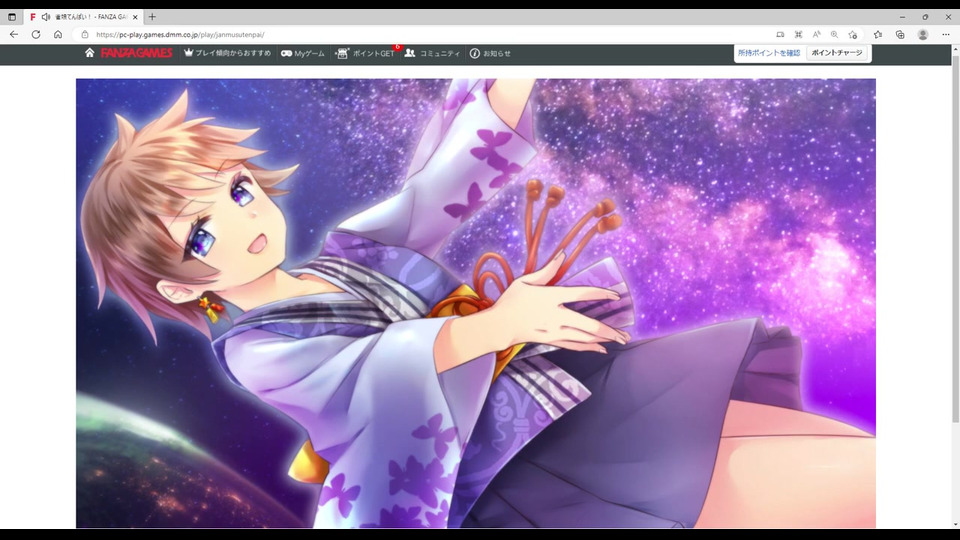Open the お知らせ notices menu

(x=490, y=53)
